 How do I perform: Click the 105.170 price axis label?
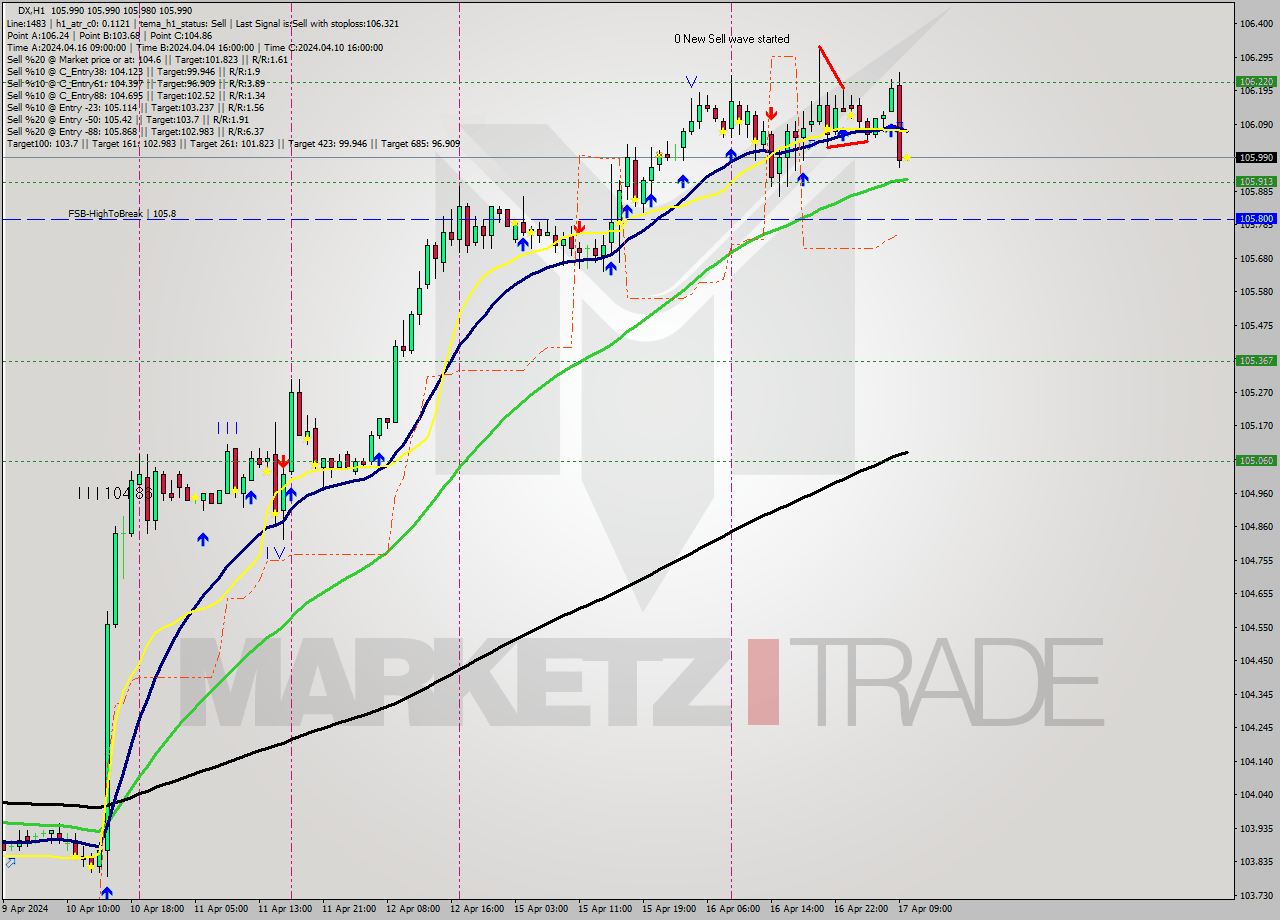click(1256, 425)
